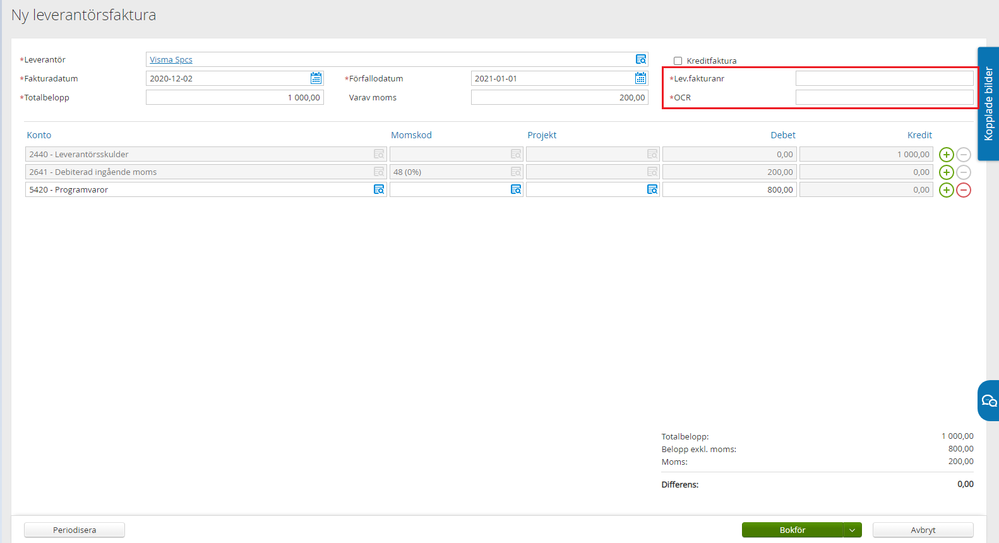
Task: Open the Förfallodatum calendar picker
Action: (641, 78)
